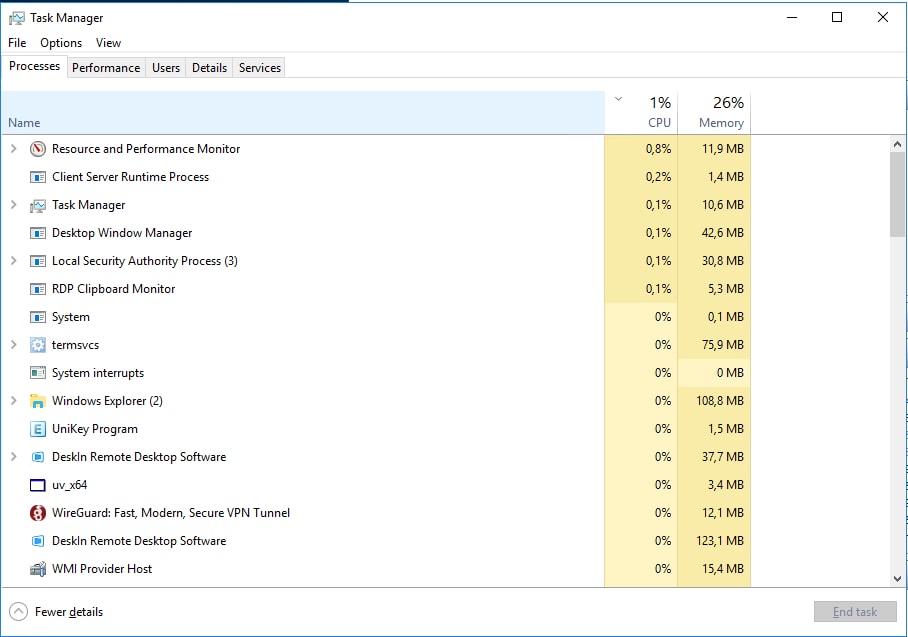This screenshot has width=908, height=637.
Task: Sort processes using the CPU column header
Action: tap(658, 110)
